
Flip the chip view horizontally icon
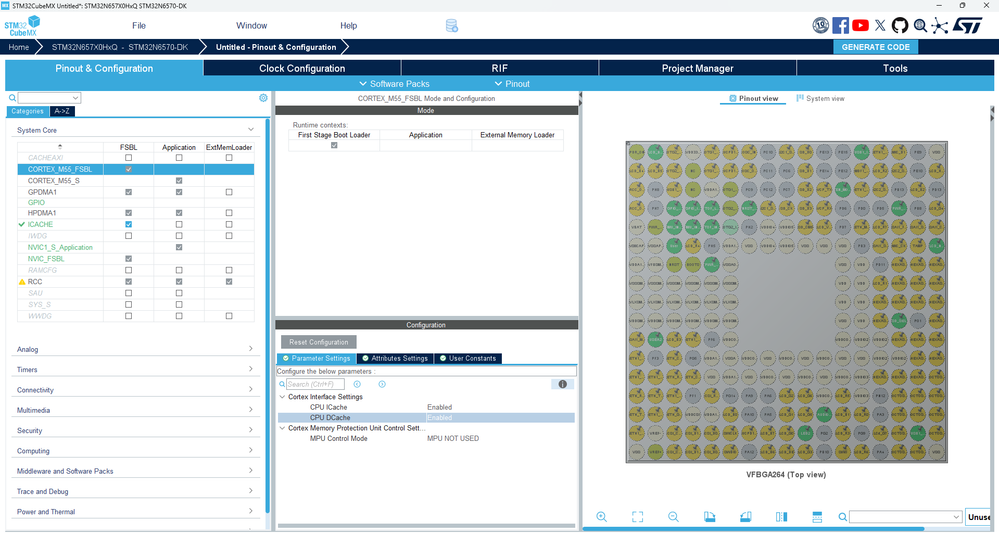coord(782,517)
